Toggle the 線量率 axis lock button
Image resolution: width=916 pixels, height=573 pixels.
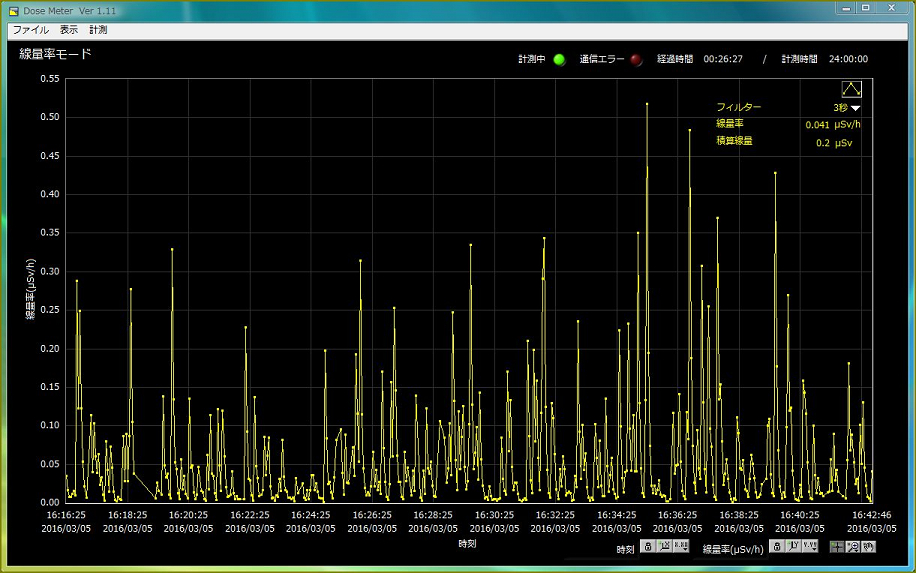[776, 546]
